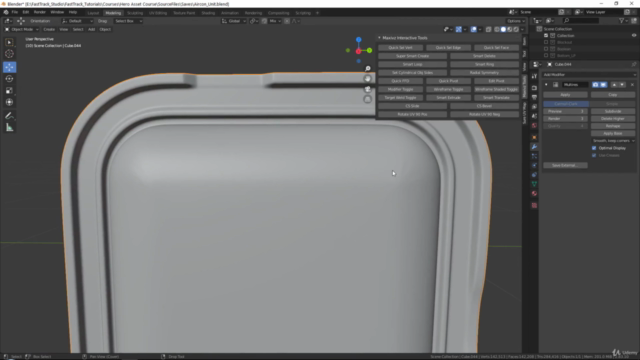This screenshot has height=360, width=640.
Task: Open the viewport Add menu
Action: (x=91, y=29)
